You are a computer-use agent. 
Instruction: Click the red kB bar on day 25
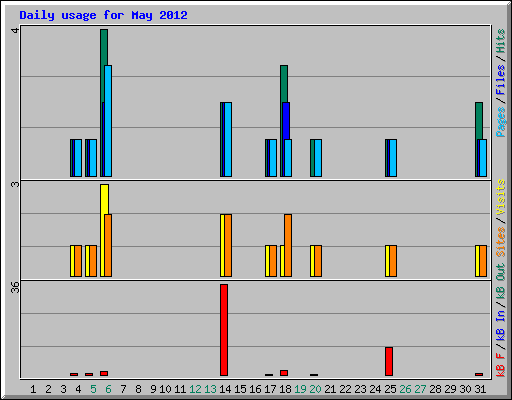pyautogui.click(x=389, y=361)
